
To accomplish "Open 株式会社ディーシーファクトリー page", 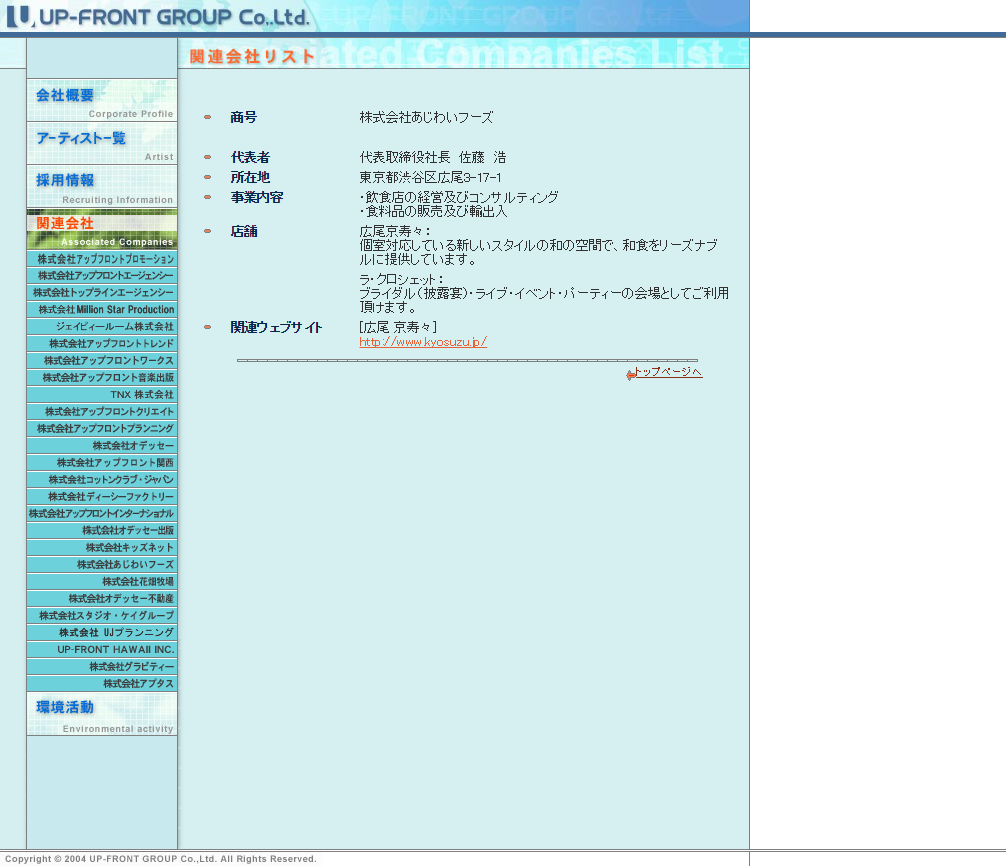I will tap(102, 497).
